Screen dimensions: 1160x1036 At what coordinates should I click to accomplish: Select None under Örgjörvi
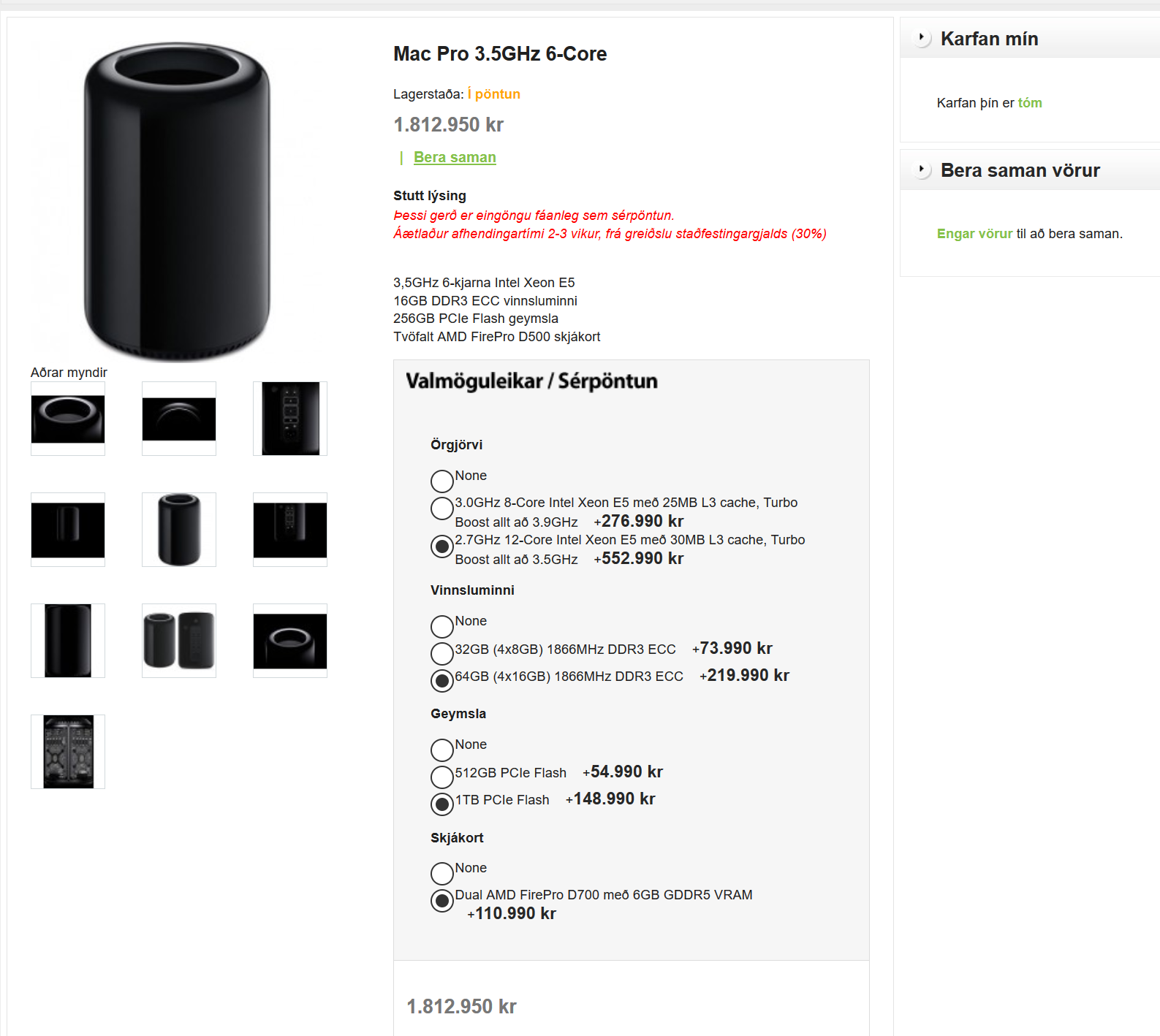coord(442,481)
